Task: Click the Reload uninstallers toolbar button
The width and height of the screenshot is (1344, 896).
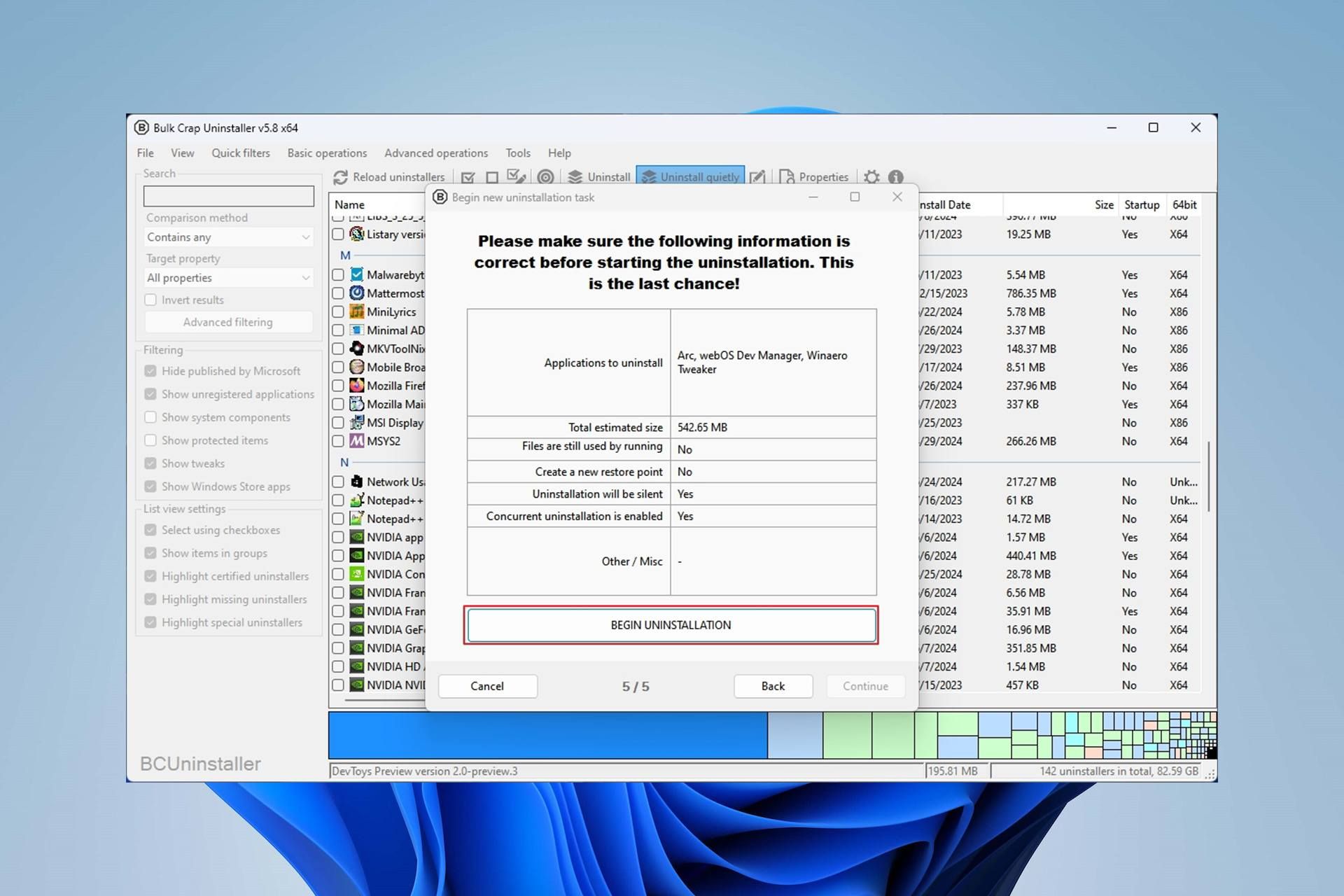Action: pyautogui.click(x=389, y=177)
